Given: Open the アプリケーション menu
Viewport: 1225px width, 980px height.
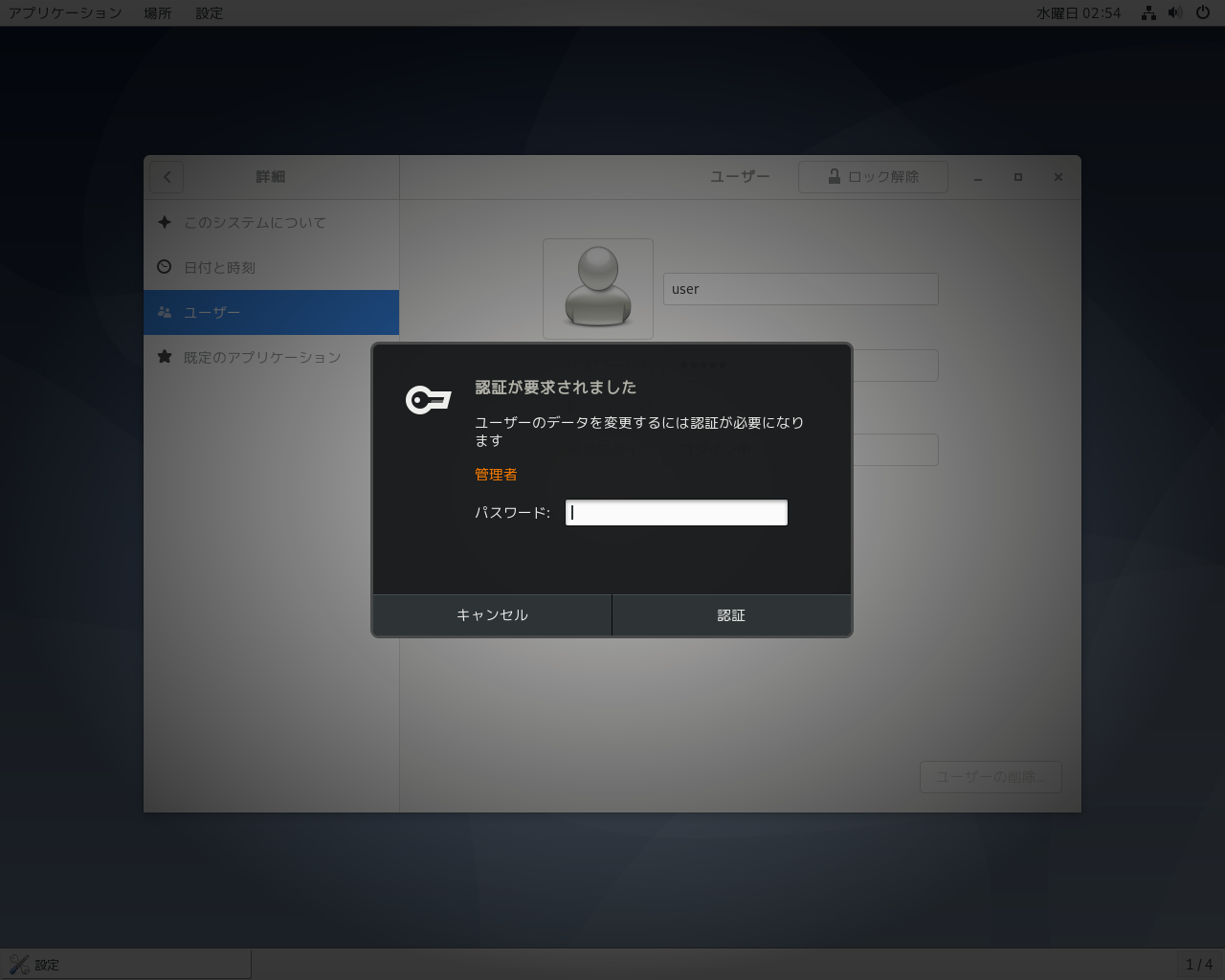Looking at the screenshot, I should pyautogui.click(x=65, y=13).
